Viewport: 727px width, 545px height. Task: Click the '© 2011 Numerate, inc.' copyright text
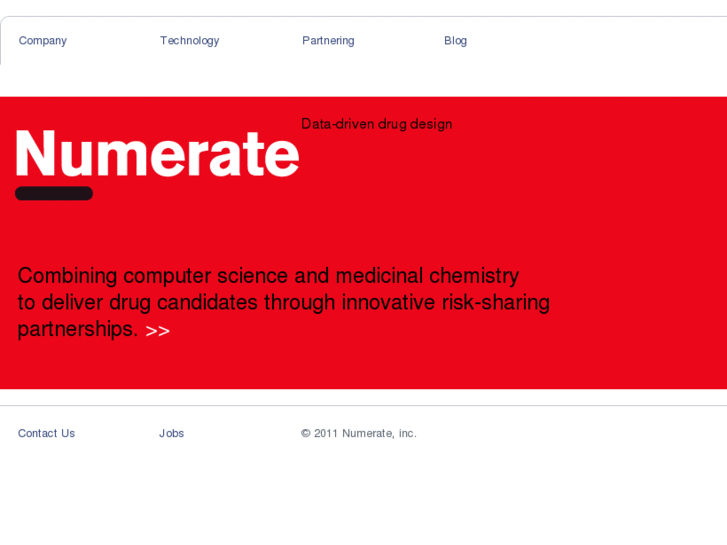point(359,433)
